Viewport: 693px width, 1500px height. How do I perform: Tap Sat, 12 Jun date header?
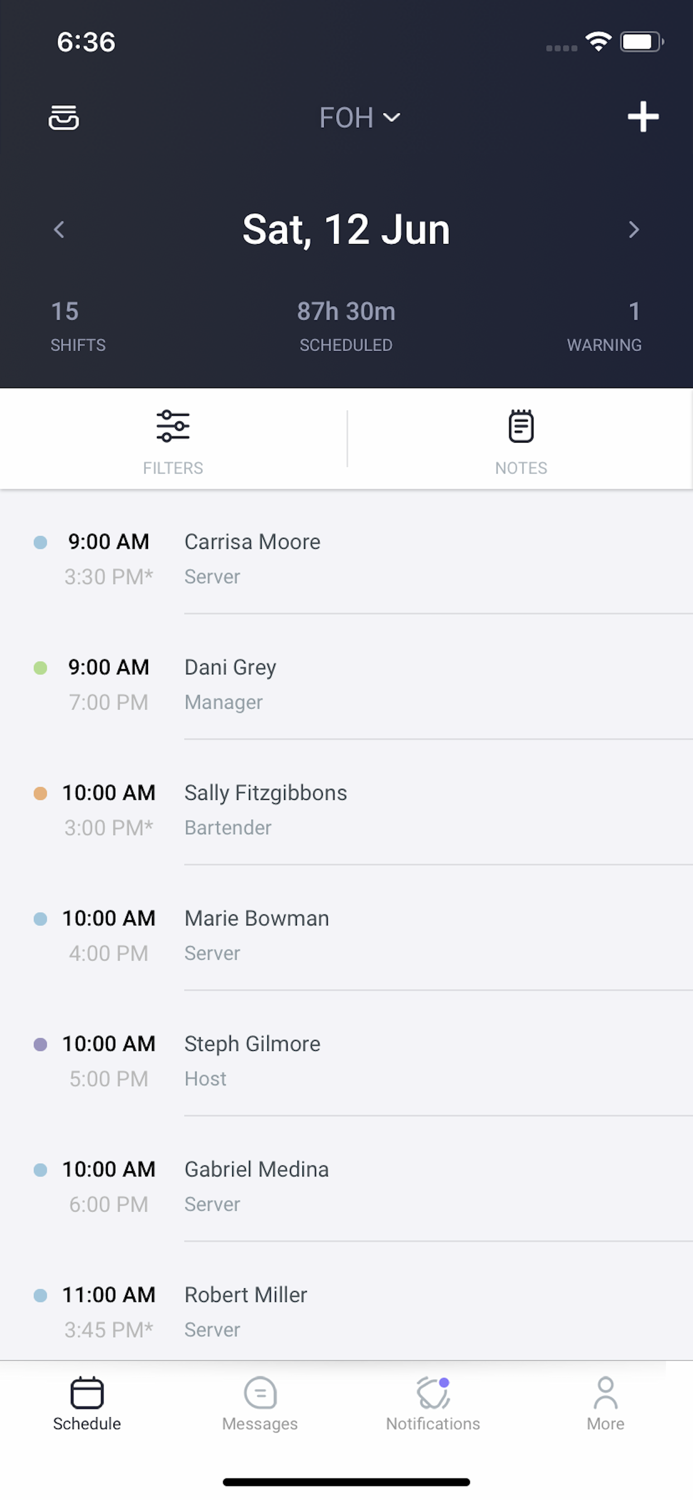346,229
